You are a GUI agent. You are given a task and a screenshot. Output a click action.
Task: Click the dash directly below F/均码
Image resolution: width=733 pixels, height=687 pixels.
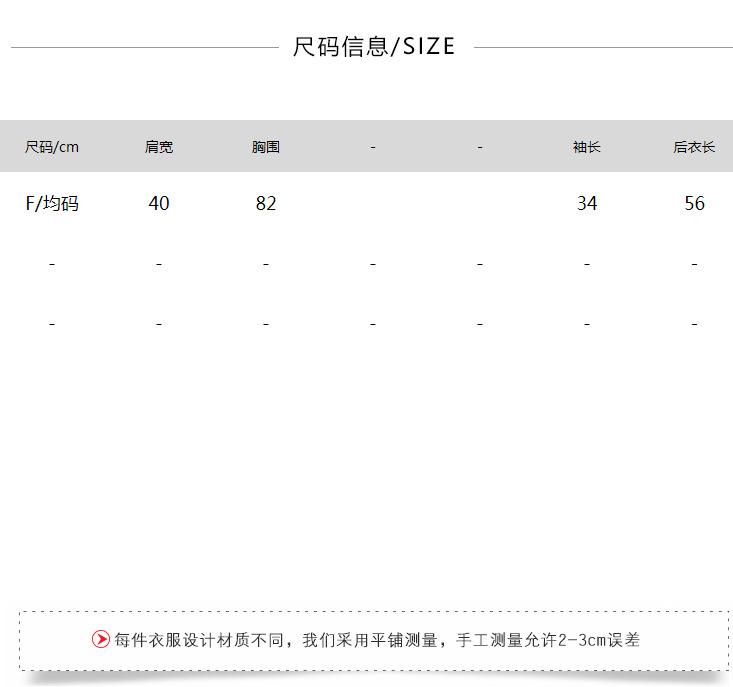coord(52,264)
